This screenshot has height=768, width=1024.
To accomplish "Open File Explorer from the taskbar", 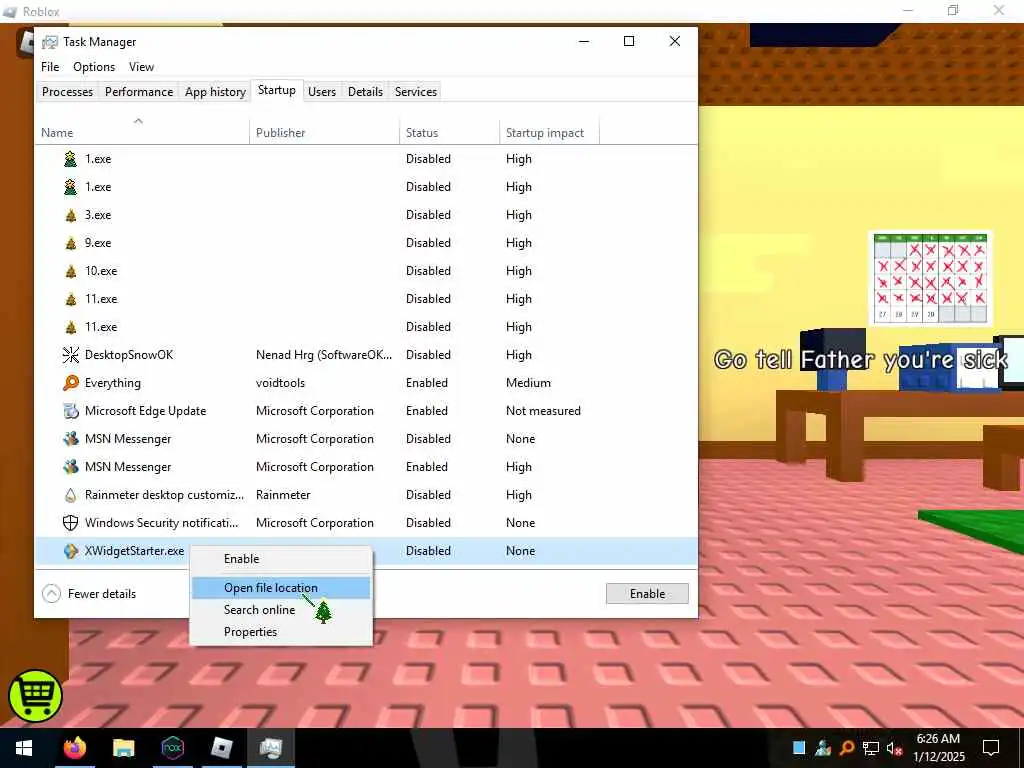I will [x=123, y=748].
